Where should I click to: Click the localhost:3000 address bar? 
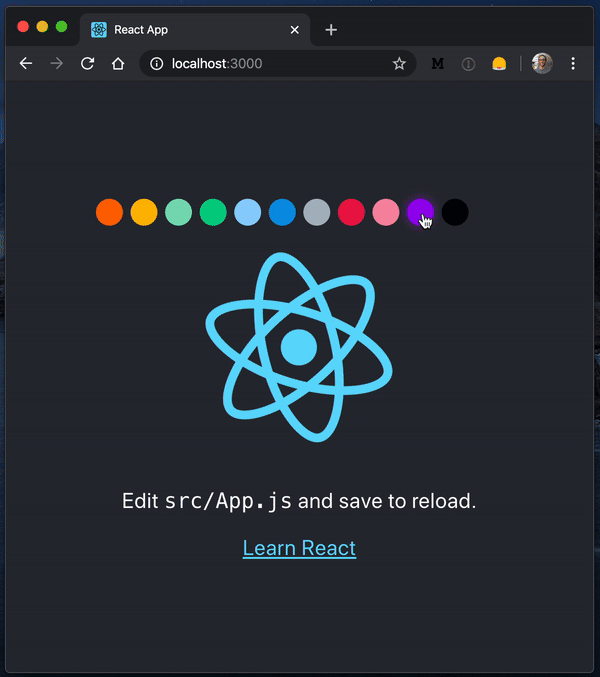(x=278, y=64)
